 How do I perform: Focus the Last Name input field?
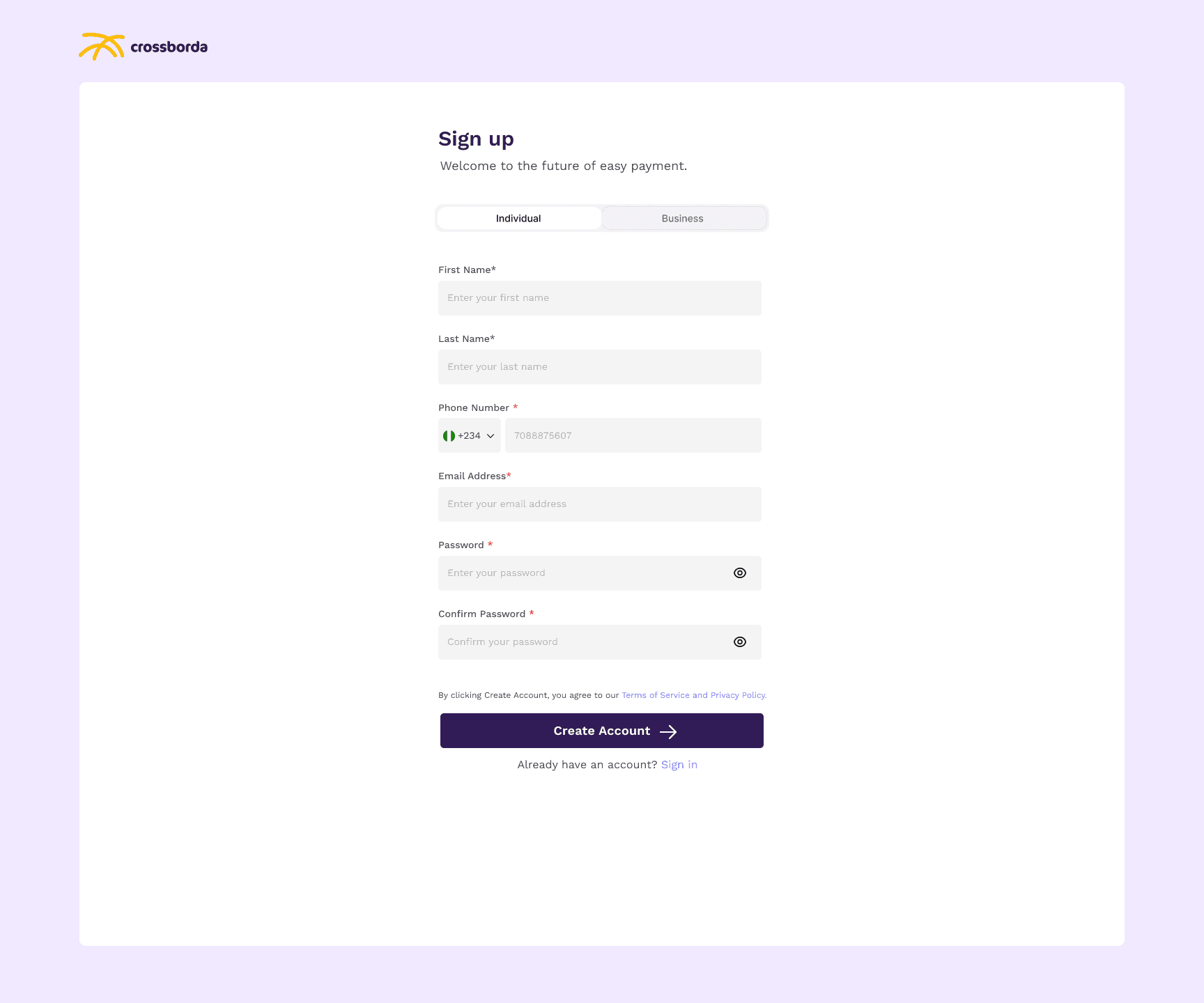click(x=600, y=367)
